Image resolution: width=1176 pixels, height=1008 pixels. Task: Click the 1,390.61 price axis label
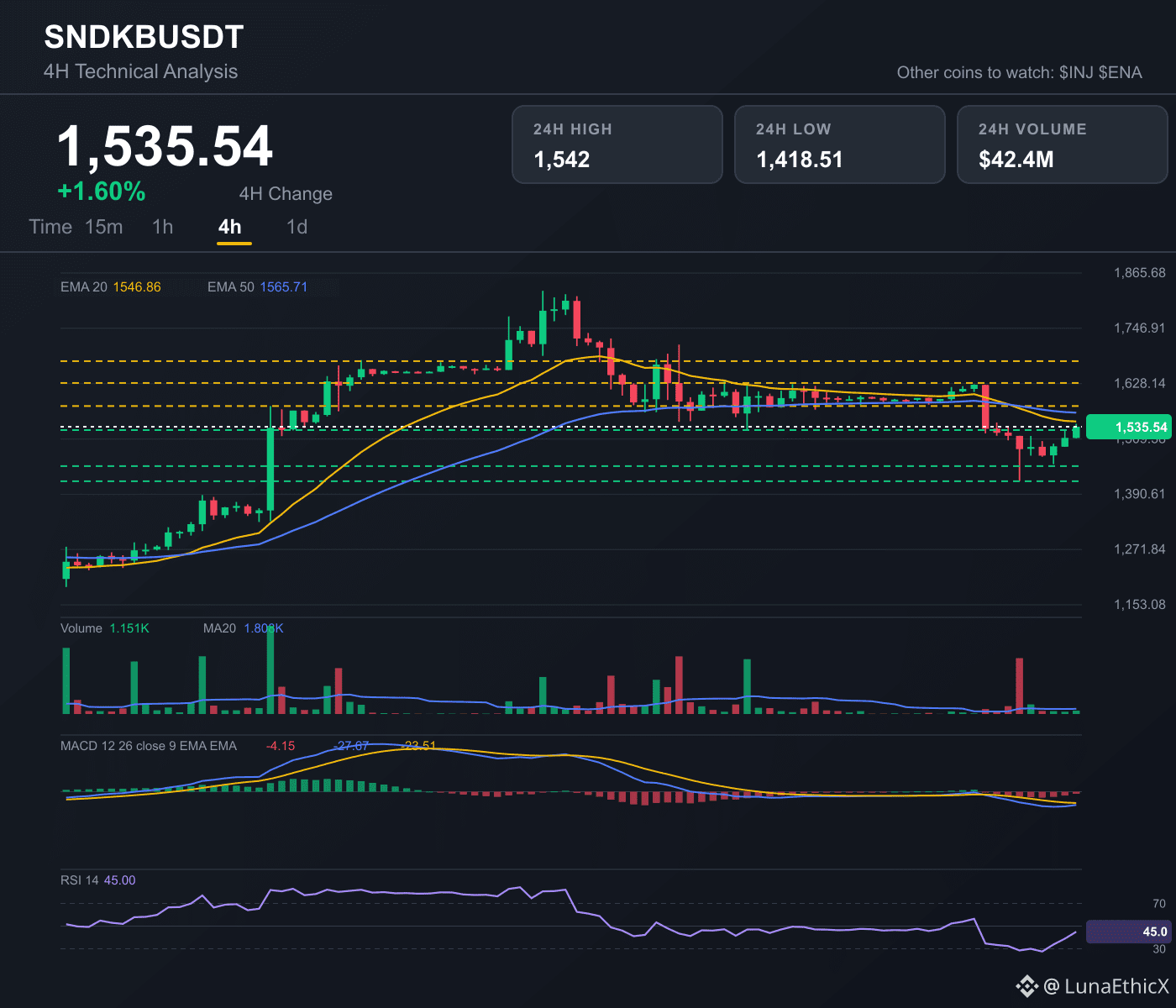(1139, 494)
